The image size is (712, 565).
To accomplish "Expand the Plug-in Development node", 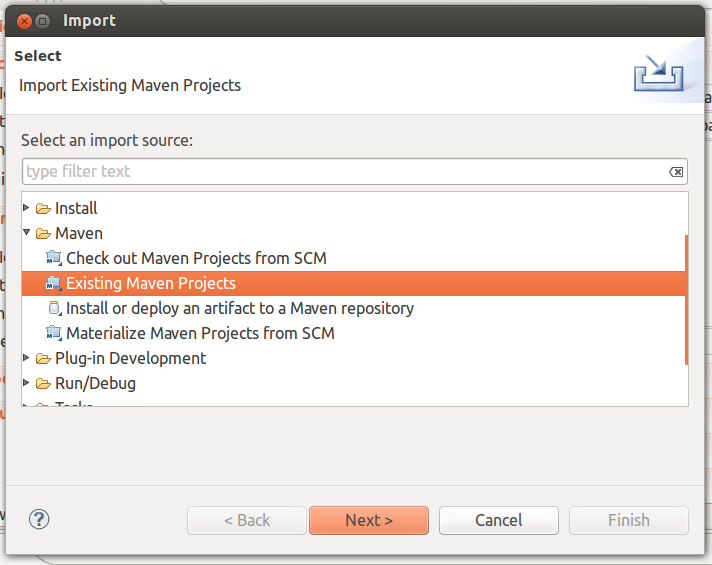I will [x=26, y=357].
